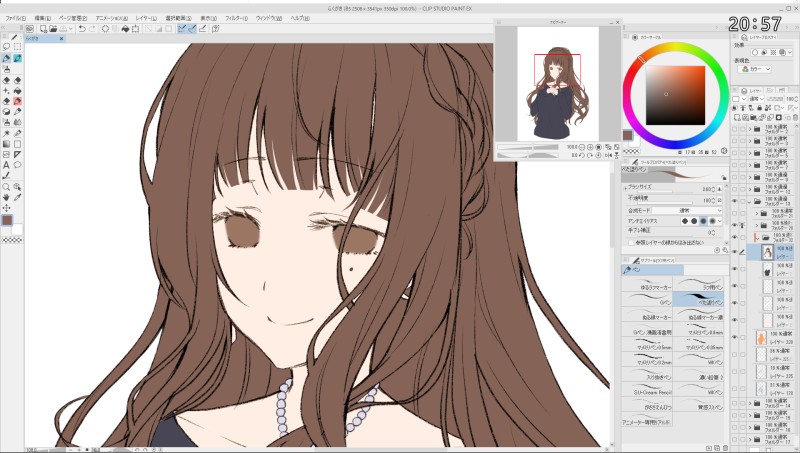Click the undo arrow in command bar
Image resolution: width=800 pixels, height=453 pixels.
[82, 29]
